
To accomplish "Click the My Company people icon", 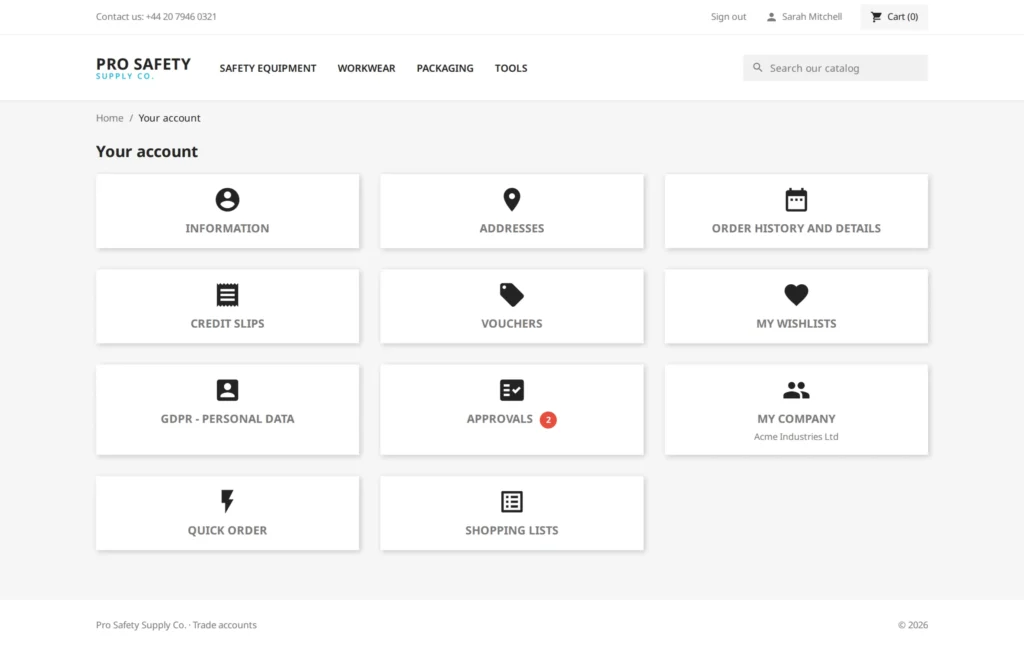I will [796, 390].
